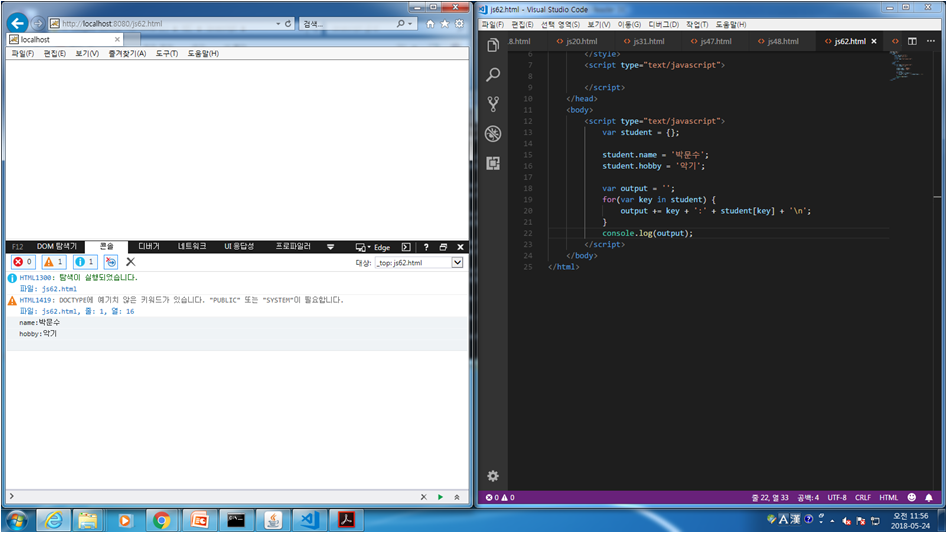Expand additional developer tools dropdown

coord(330,247)
